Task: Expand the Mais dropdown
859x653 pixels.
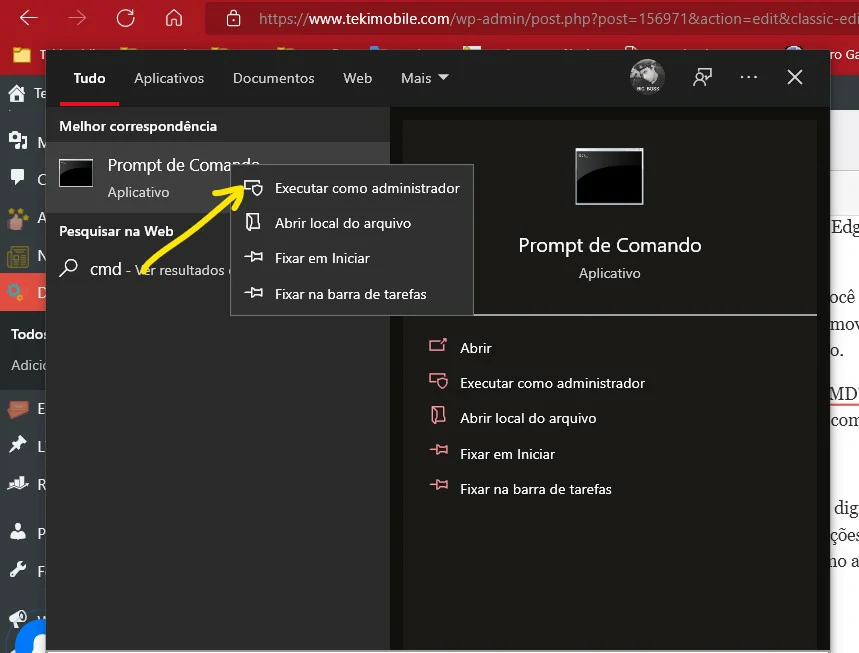Action: click(x=425, y=78)
